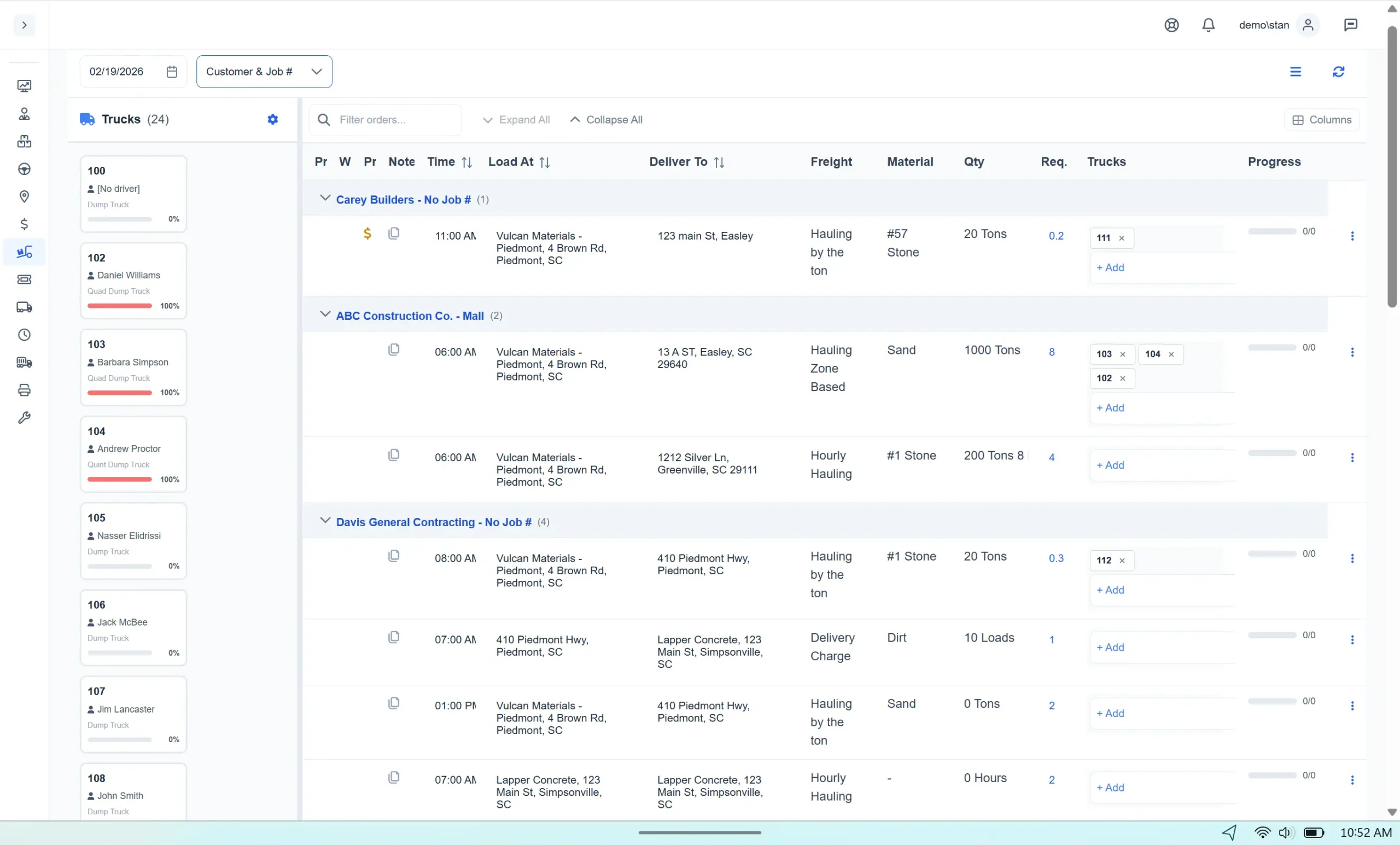Select the tickets icon in the sidebar
This screenshot has width=1400, height=845.
25,279
